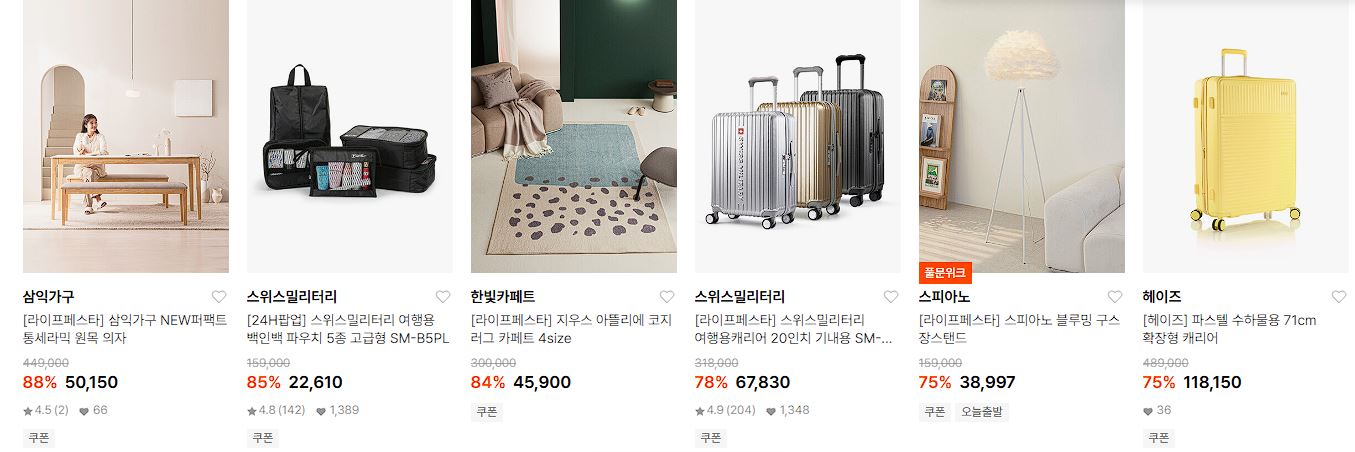Open black travel pouch set image
The image size is (1355, 452).
click(350, 136)
